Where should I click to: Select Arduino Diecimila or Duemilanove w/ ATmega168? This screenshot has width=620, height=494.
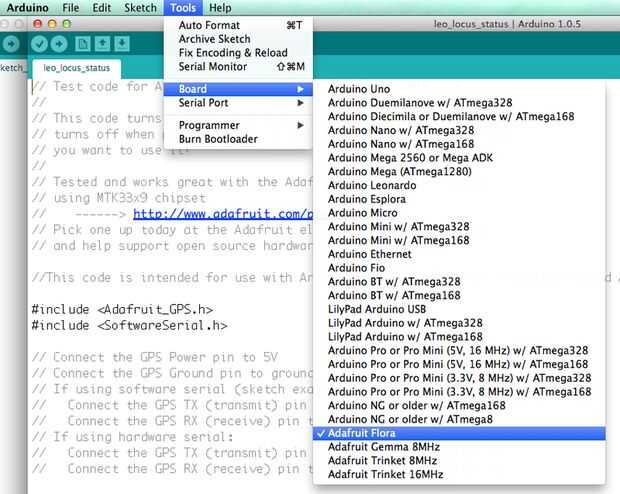click(459, 117)
